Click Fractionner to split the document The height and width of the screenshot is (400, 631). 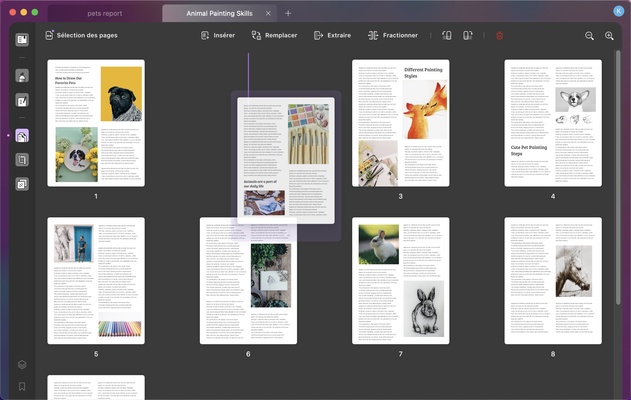coord(393,35)
